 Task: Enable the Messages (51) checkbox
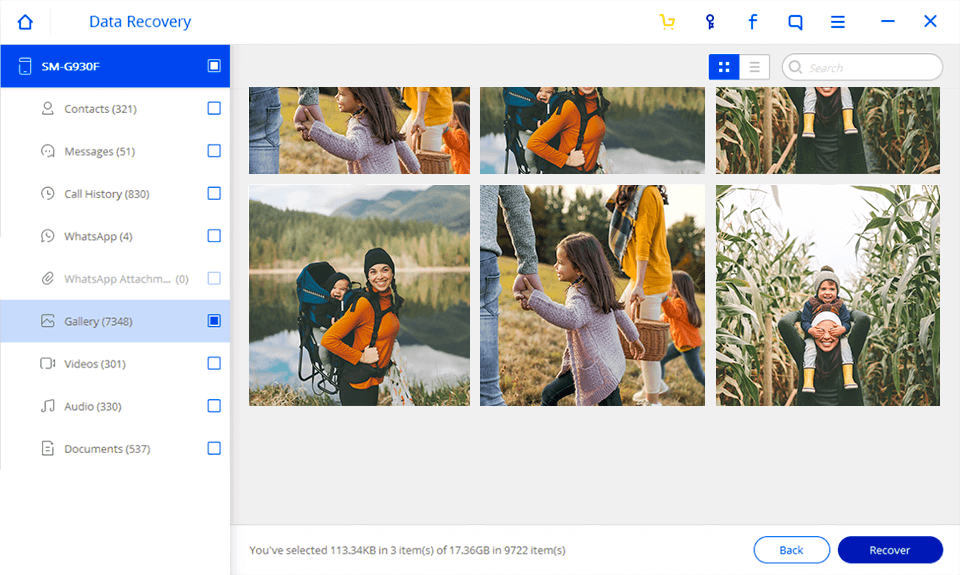pyautogui.click(x=214, y=151)
